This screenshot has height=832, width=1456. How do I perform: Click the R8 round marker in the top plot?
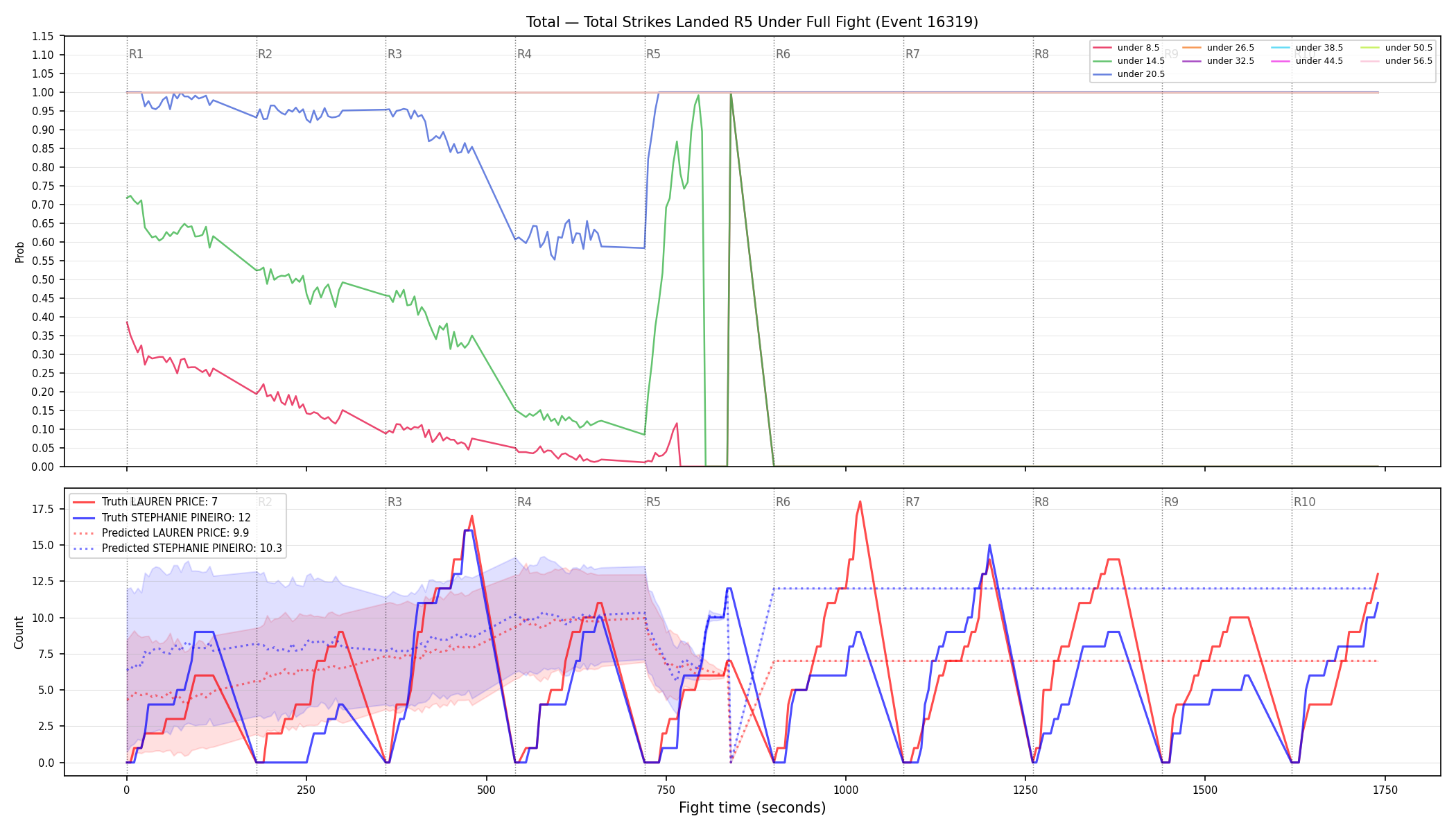click(x=1041, y=54)
